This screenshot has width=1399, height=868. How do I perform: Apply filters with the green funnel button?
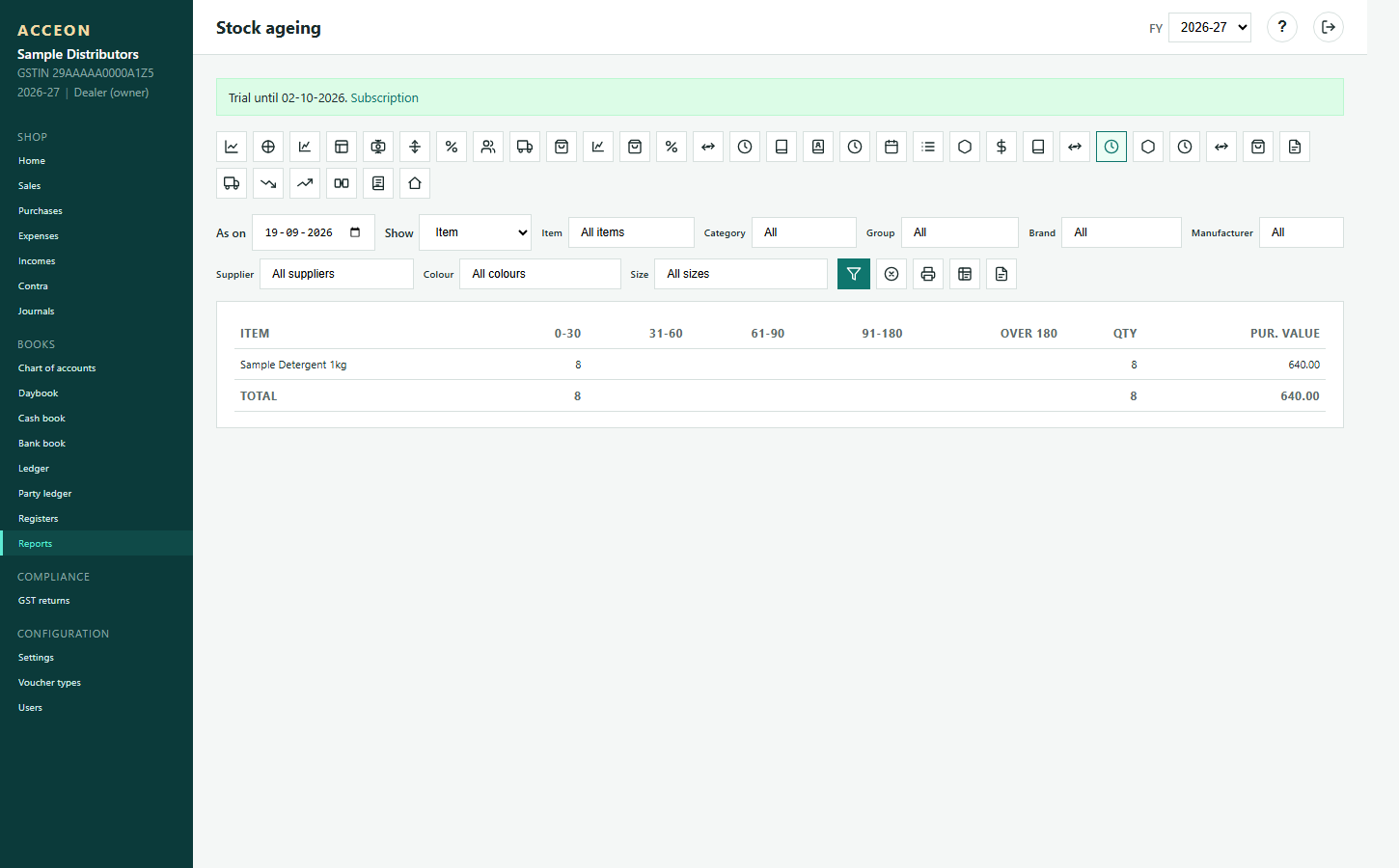pyautogui.click(x=854, y=274)
